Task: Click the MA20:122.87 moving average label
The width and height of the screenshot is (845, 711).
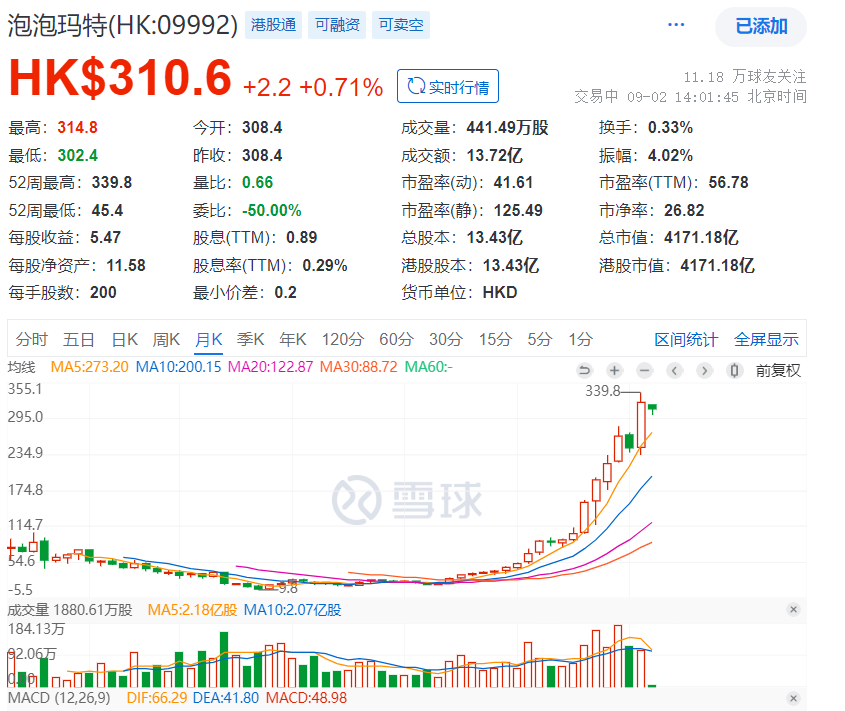Action: point(271,367)
